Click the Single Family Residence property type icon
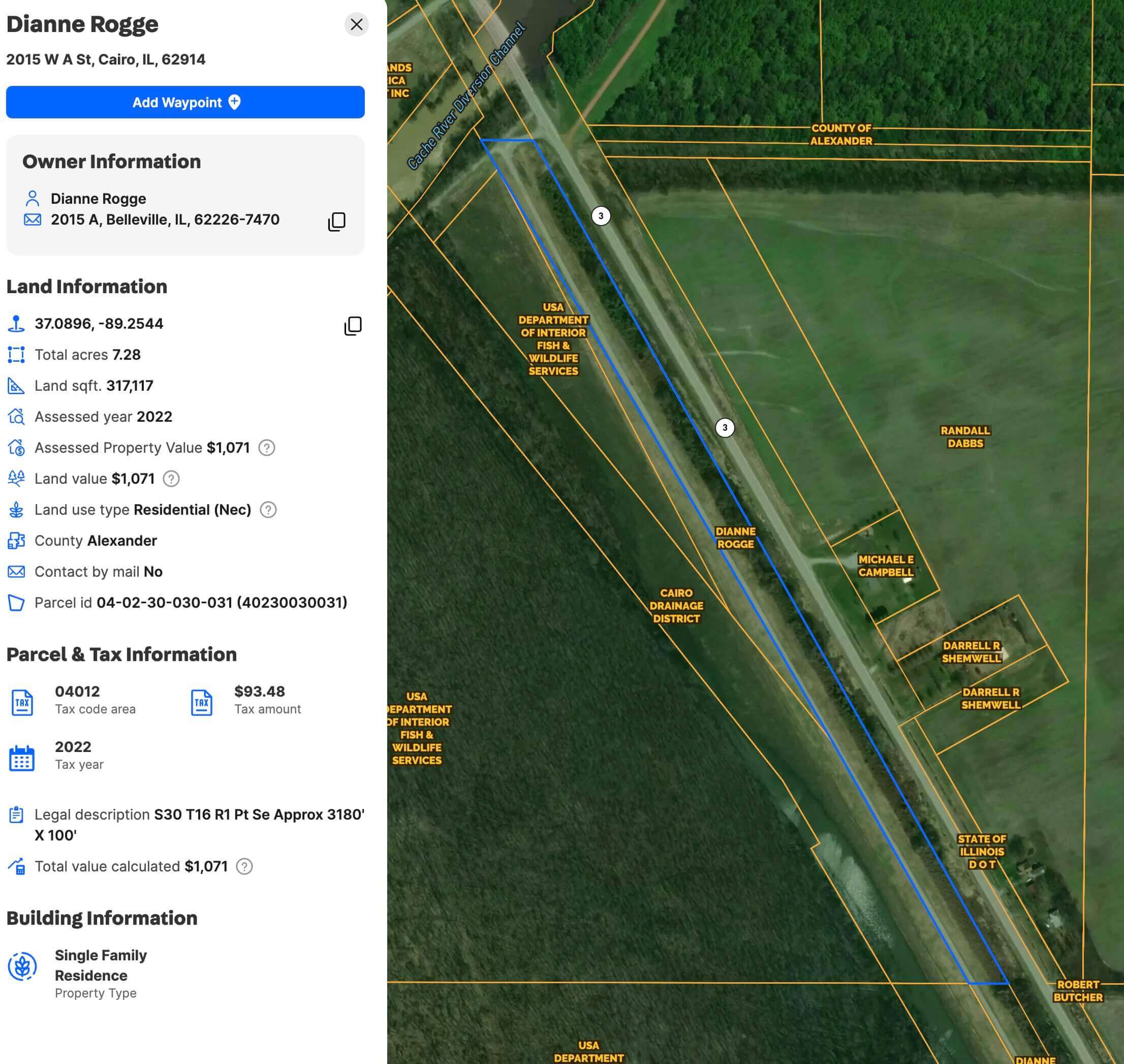The height and width of the screenshot is (1064, 1124). pyautogui.click(x=23, y=966)
